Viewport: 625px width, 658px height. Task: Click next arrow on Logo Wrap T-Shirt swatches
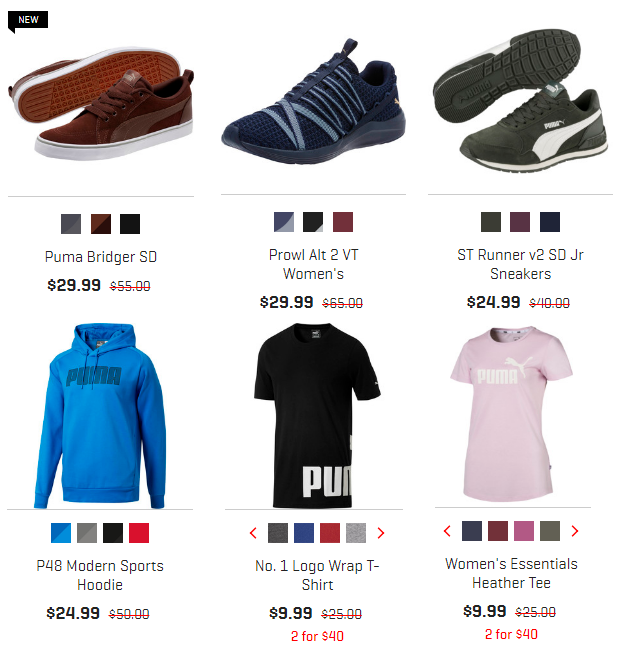click(x=381, y=533)
